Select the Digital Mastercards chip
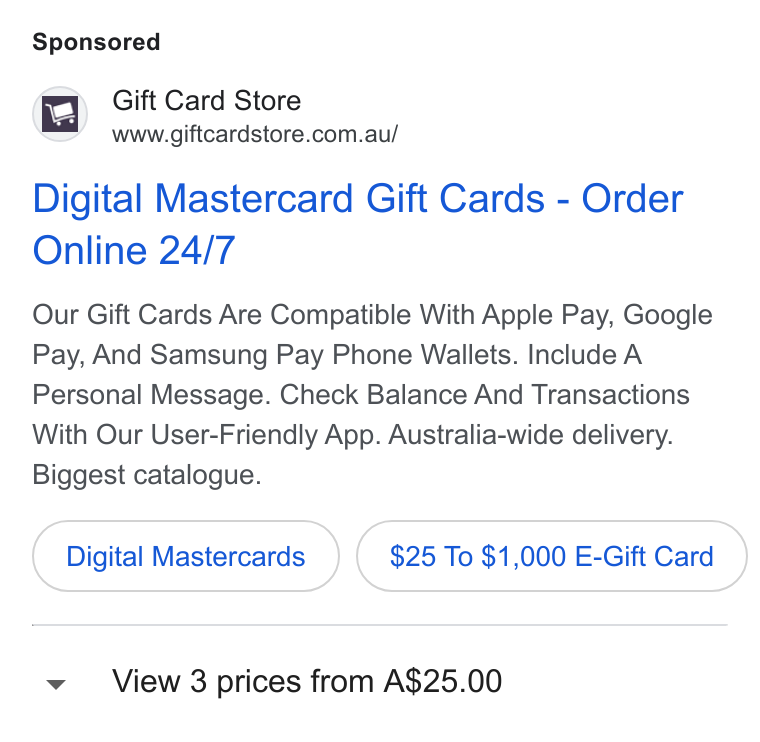760x742 pixels. [186, 556]
